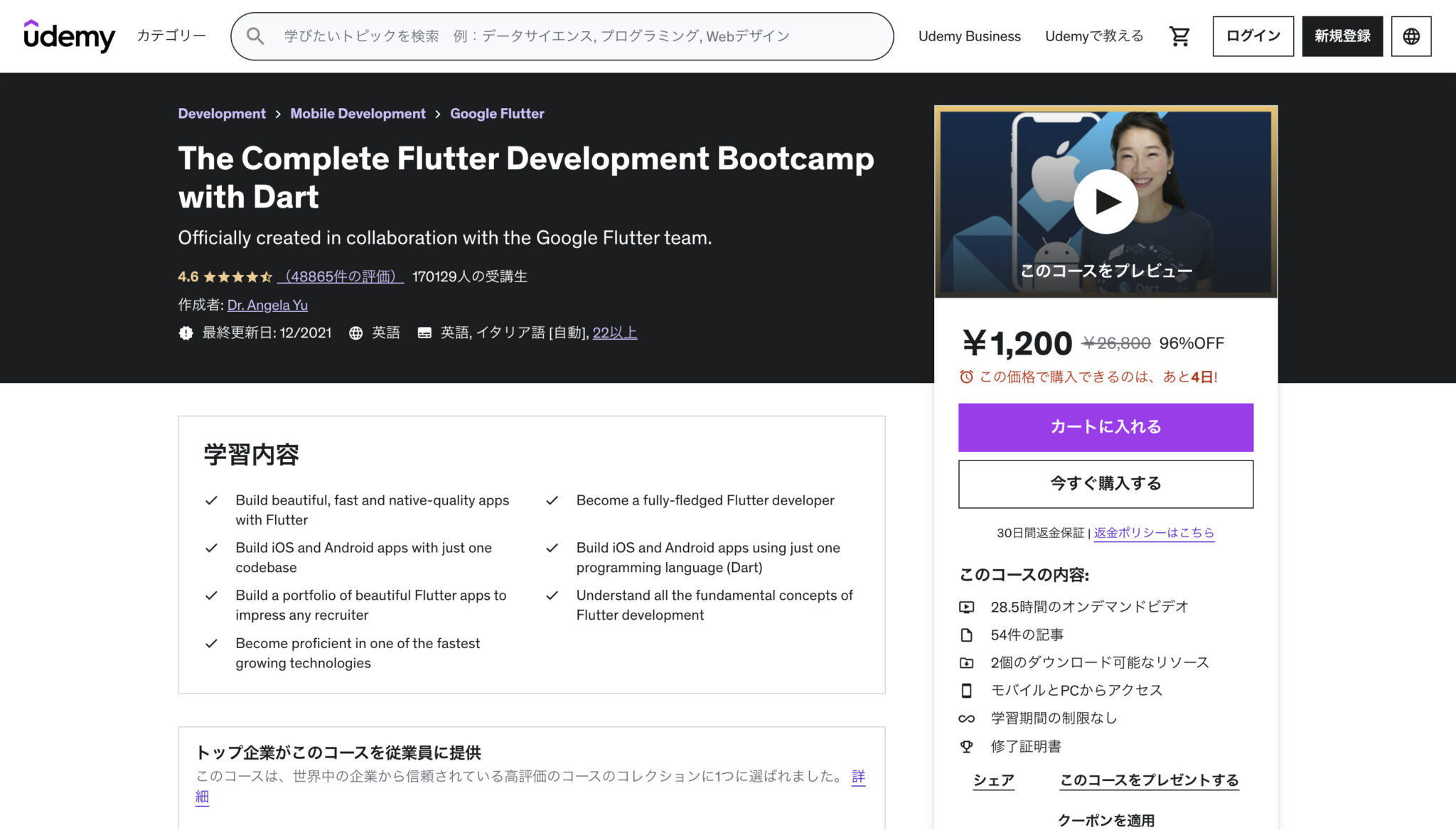
Task: Click the Udemy logo
Action: pos(69,36)
